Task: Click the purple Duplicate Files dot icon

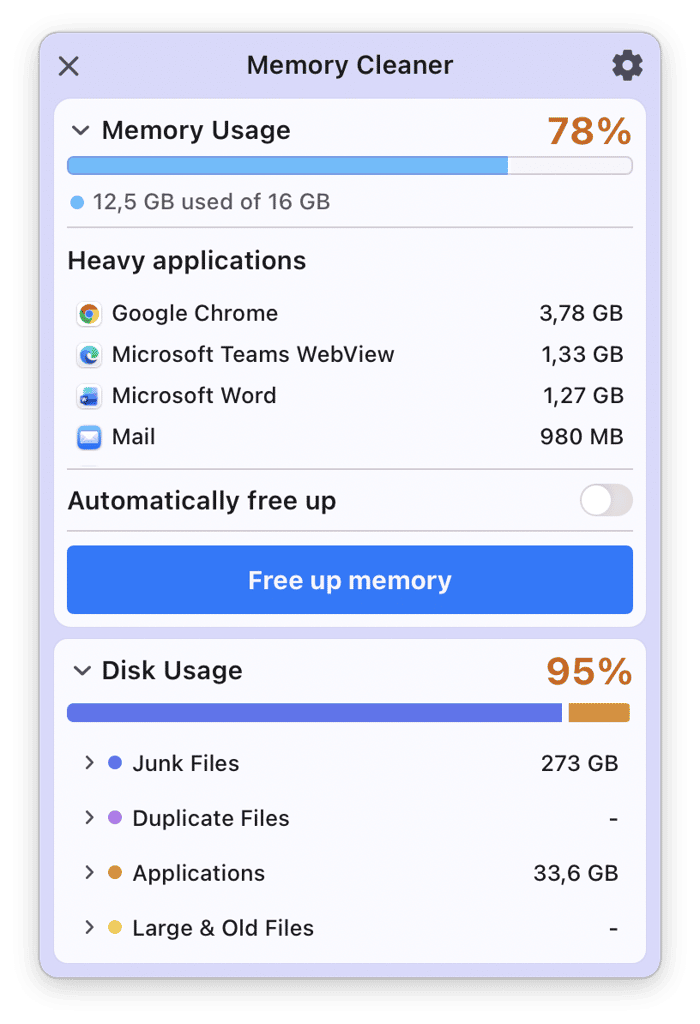Action: [x=117, y=818]
